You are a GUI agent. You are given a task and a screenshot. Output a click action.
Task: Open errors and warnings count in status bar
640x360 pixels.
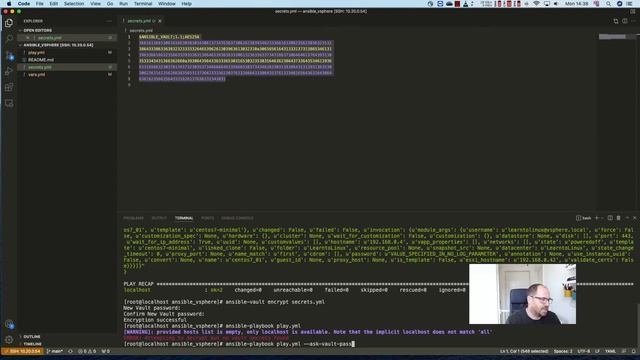tap(87, 351)
